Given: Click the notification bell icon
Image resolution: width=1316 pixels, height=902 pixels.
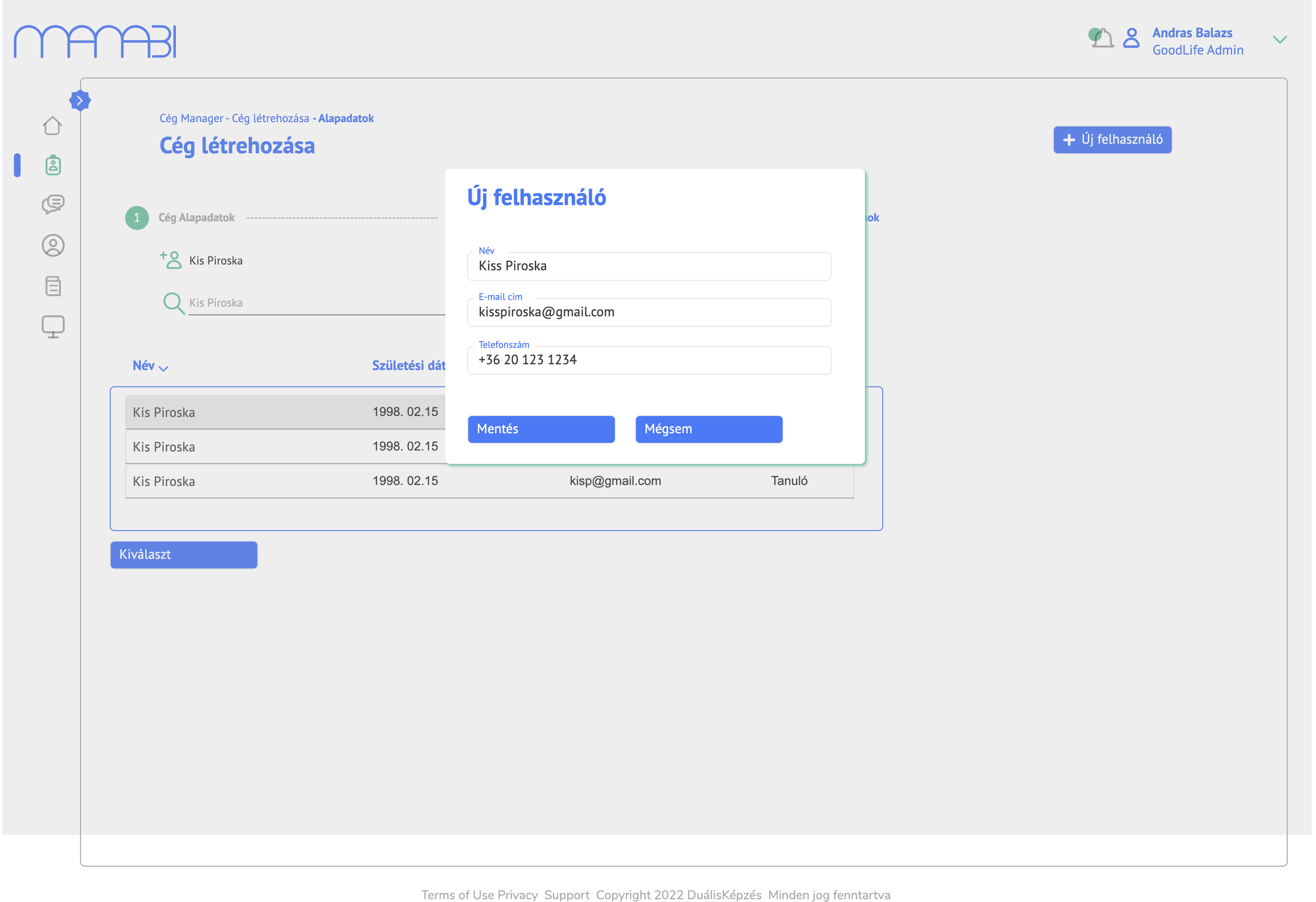Looking at the screenshot, I should coord(1101,38).
